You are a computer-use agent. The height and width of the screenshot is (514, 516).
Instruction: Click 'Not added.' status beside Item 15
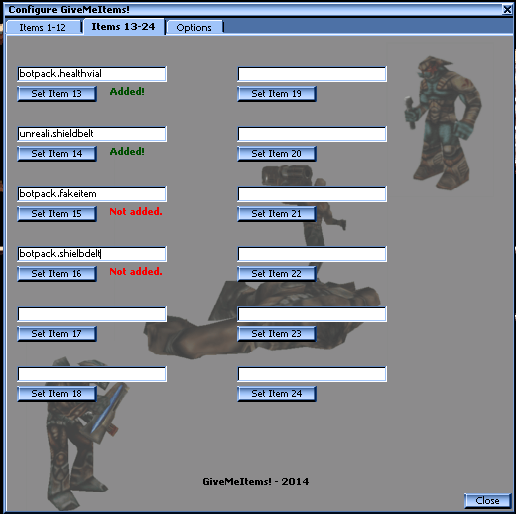coord(136,212)
